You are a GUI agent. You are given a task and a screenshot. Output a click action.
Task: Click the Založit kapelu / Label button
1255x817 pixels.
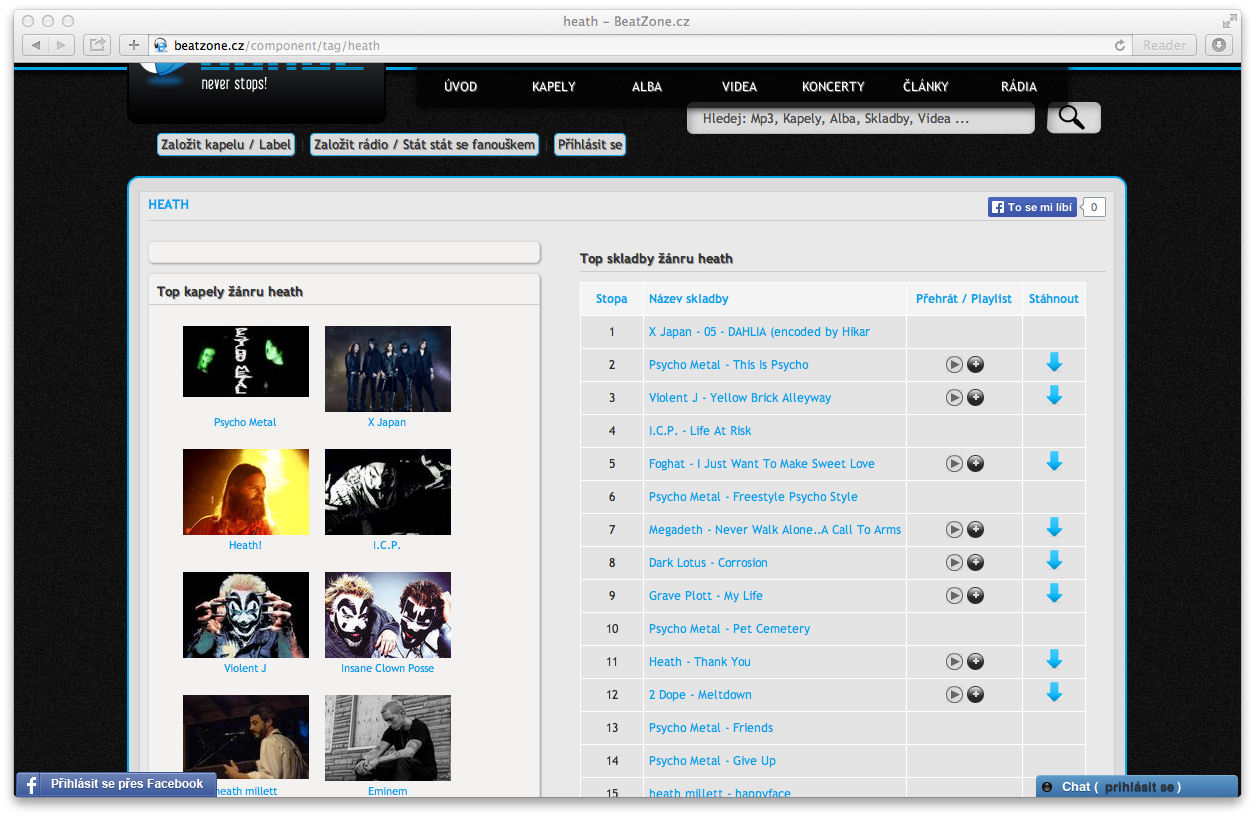coord(226,145)
